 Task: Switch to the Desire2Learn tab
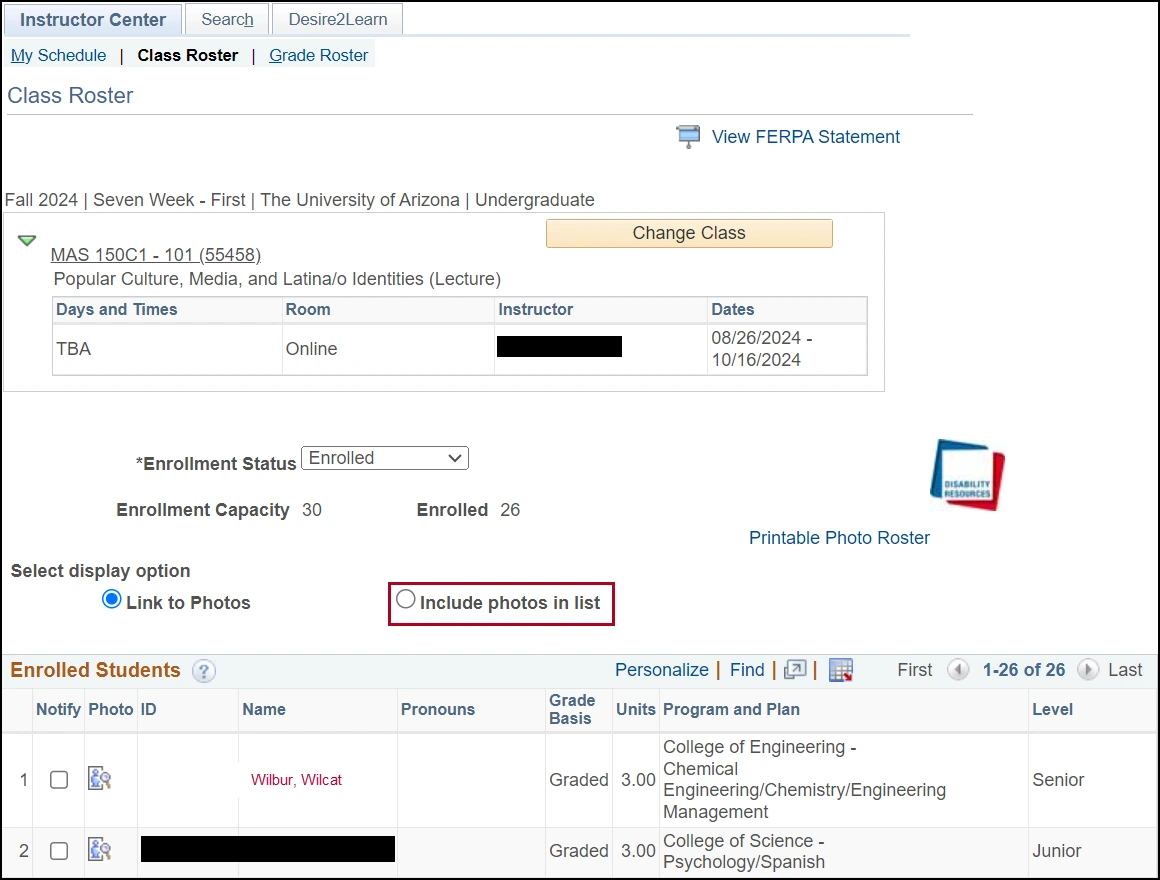coord(337,19)
